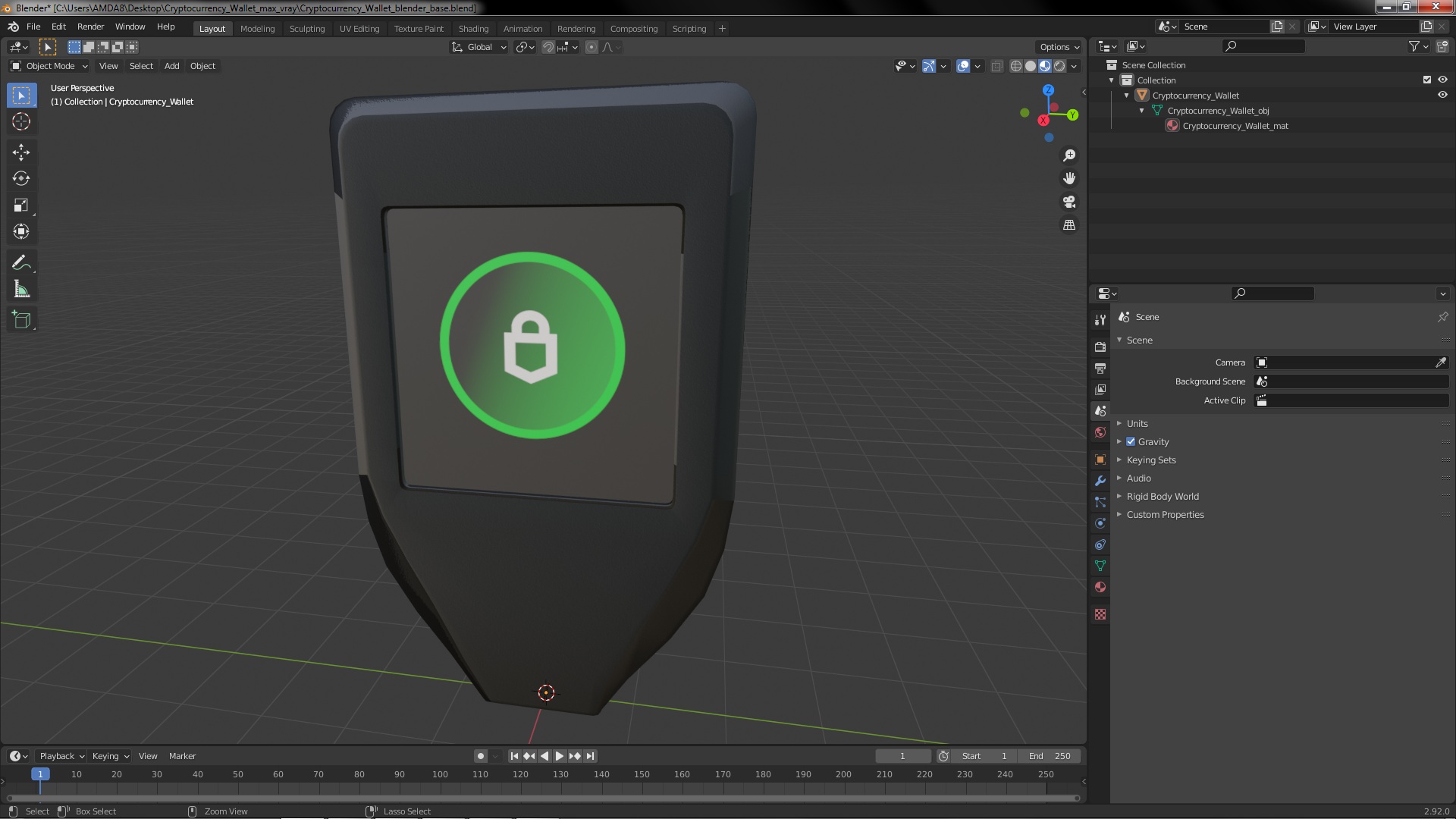Open the Object Data mesh properties tab

(1100, 566)
